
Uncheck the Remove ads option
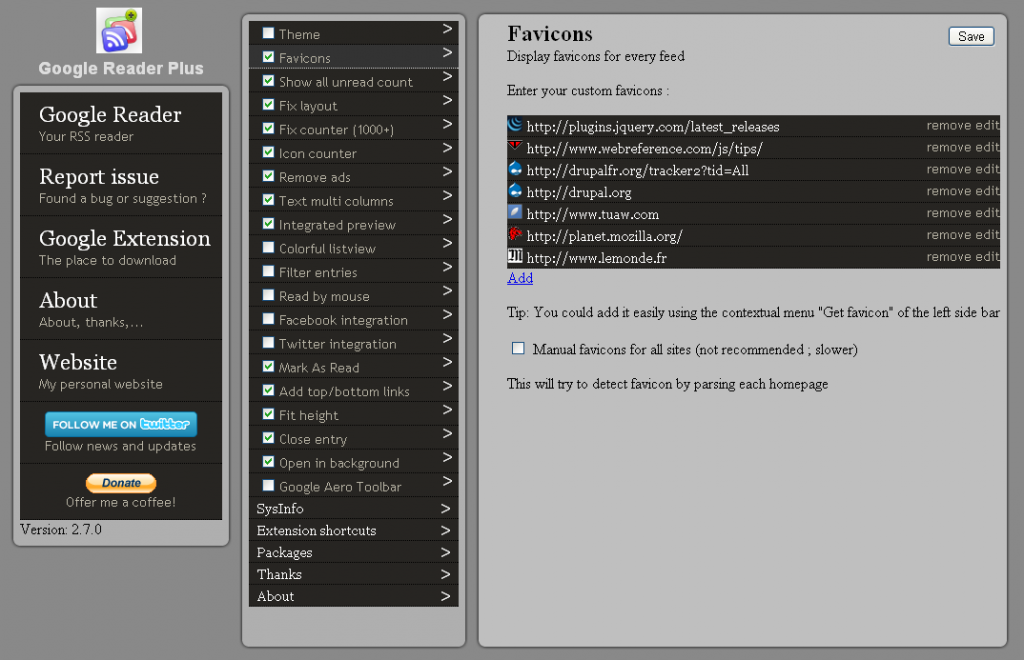[x=268, y=176]
